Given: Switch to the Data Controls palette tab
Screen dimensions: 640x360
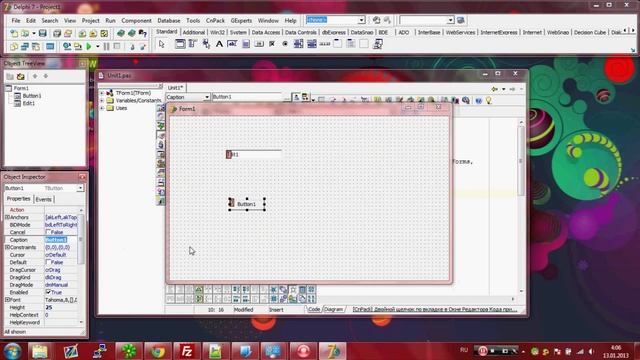Looking at the screenshot, I should tap(300, 32).
